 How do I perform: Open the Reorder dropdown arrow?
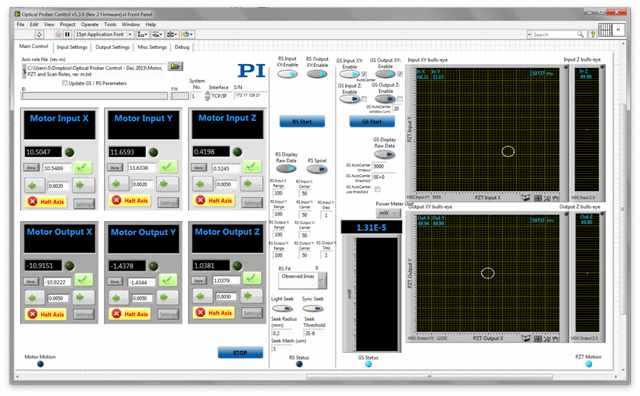191,35
